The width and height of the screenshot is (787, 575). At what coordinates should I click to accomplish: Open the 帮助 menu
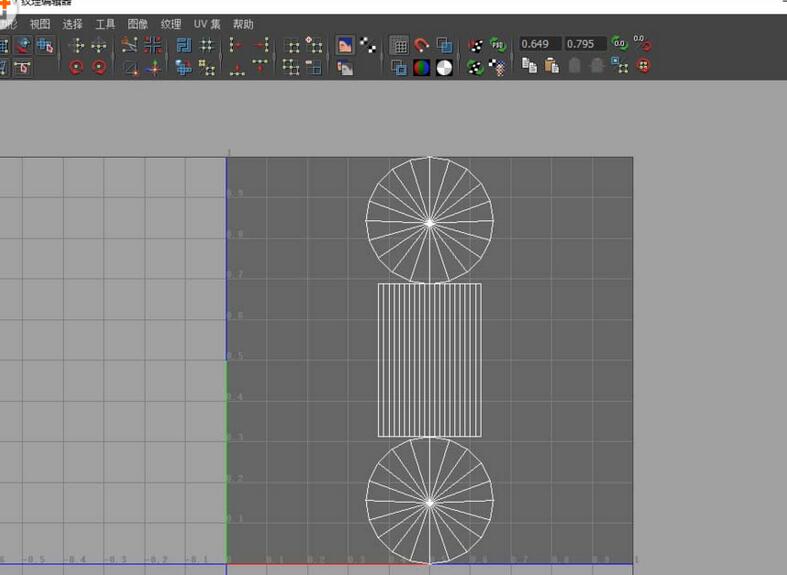pyautogui.click(x=243, y=24)
